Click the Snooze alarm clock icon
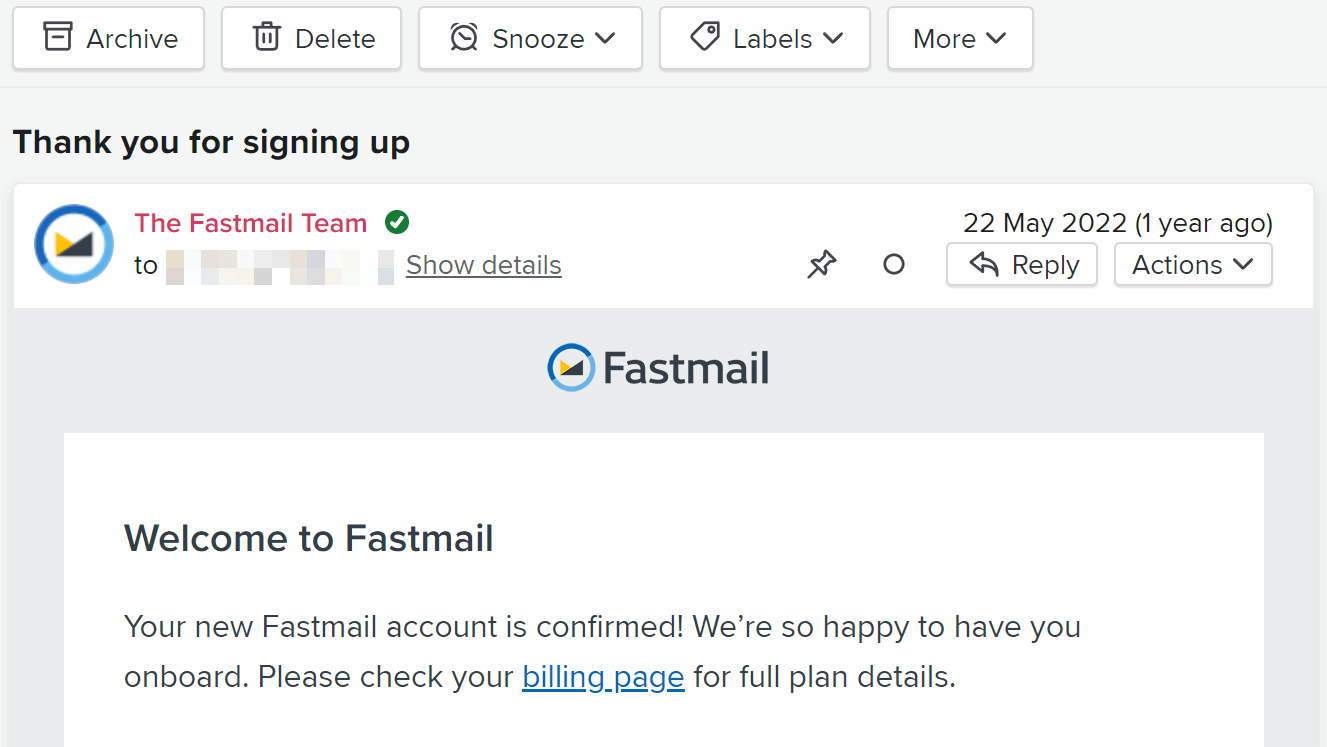Screen dimensions: 1327x747 [464, 38]
